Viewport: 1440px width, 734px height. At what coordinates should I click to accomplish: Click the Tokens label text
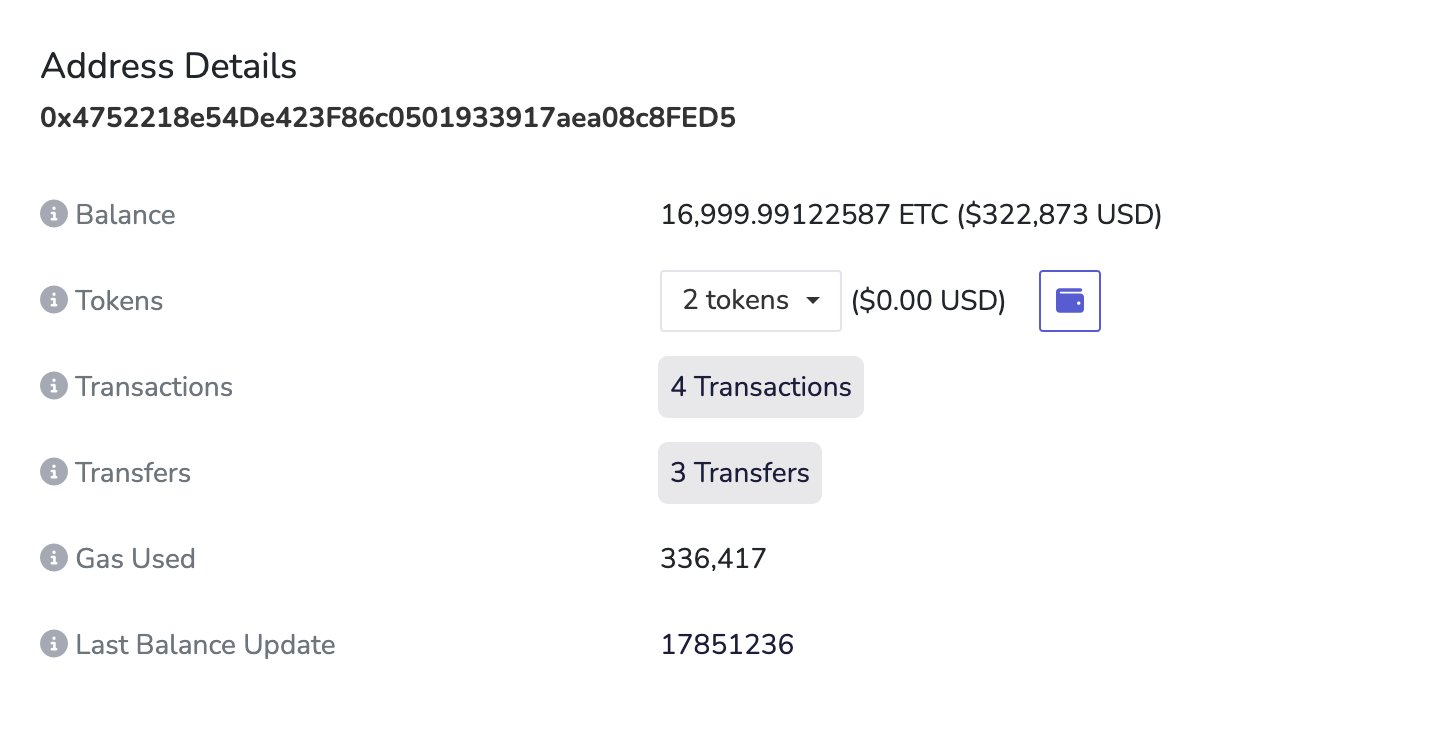(x=119, y=300)
